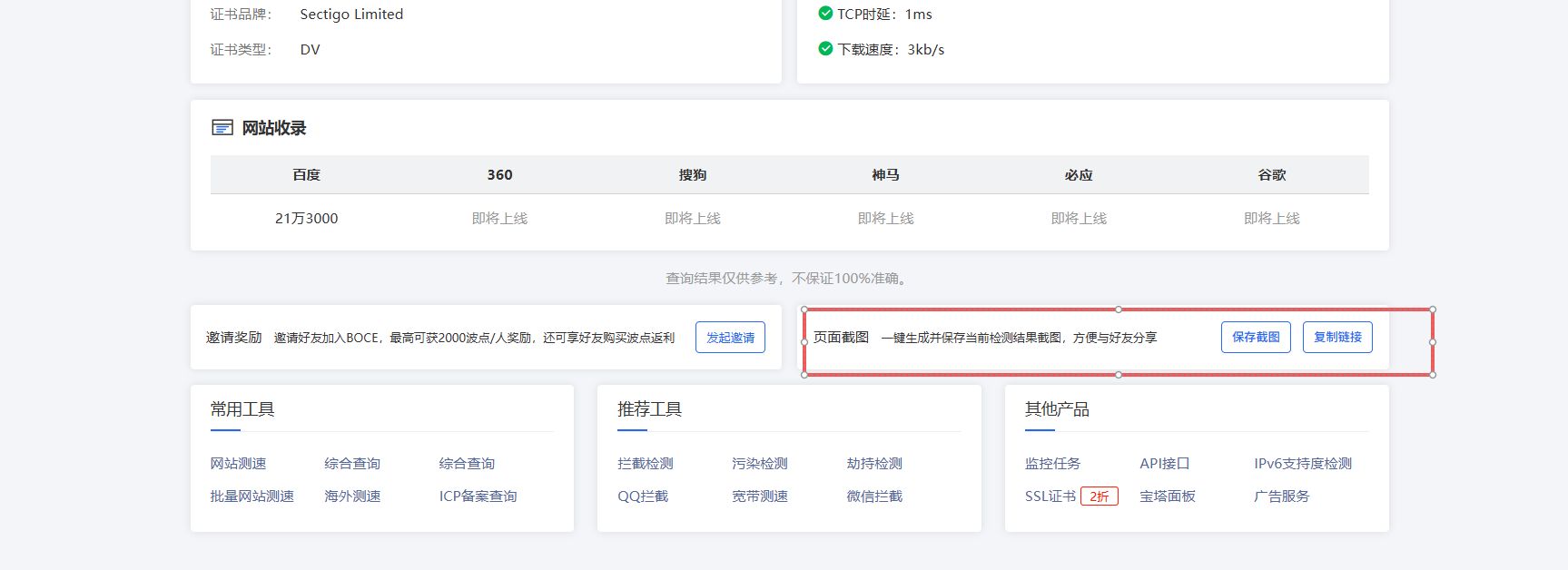This screenshot has width=1568, height=570.
Task: Copy the result link via 复制链接
Action: click(1336, 338)
